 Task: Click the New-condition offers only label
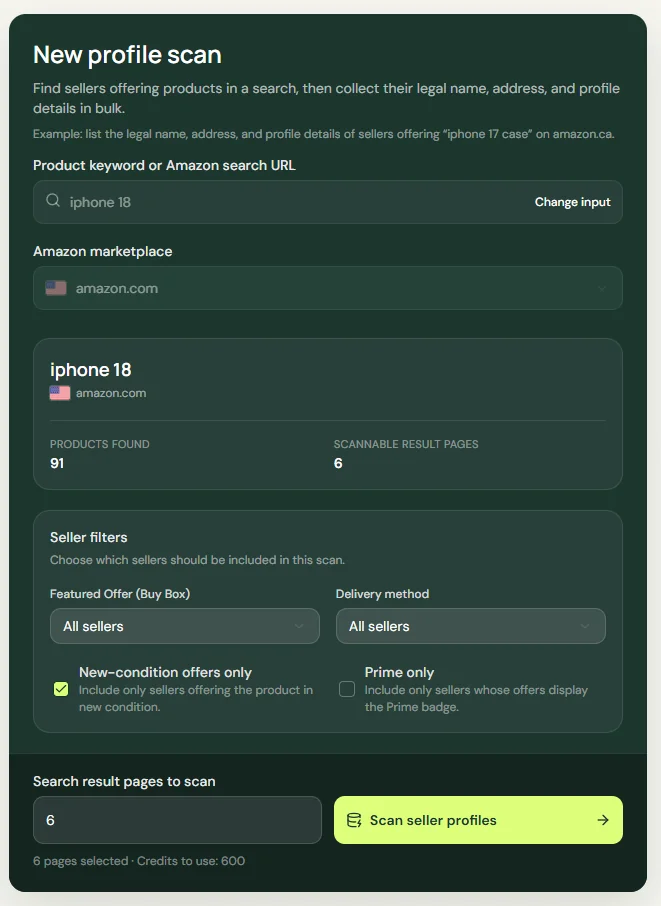click(x=165, y=672)
